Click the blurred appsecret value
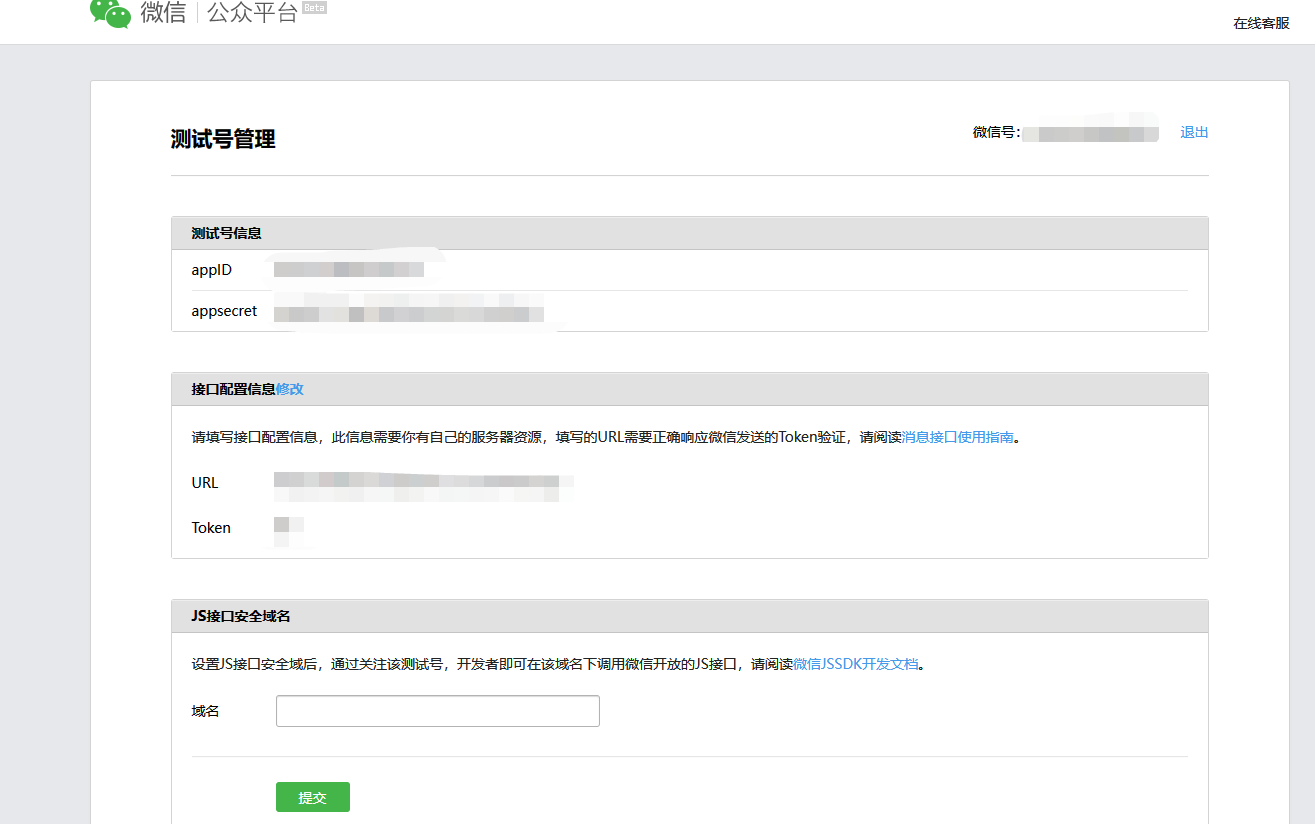This screenshot has width=1315, height=824. [x=408, y=312]
